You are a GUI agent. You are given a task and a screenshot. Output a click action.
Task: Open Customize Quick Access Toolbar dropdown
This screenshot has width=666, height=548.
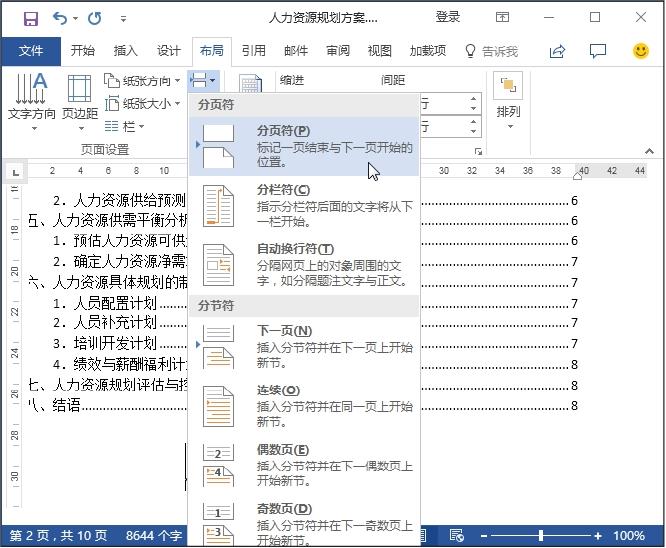tap(123, 19)
